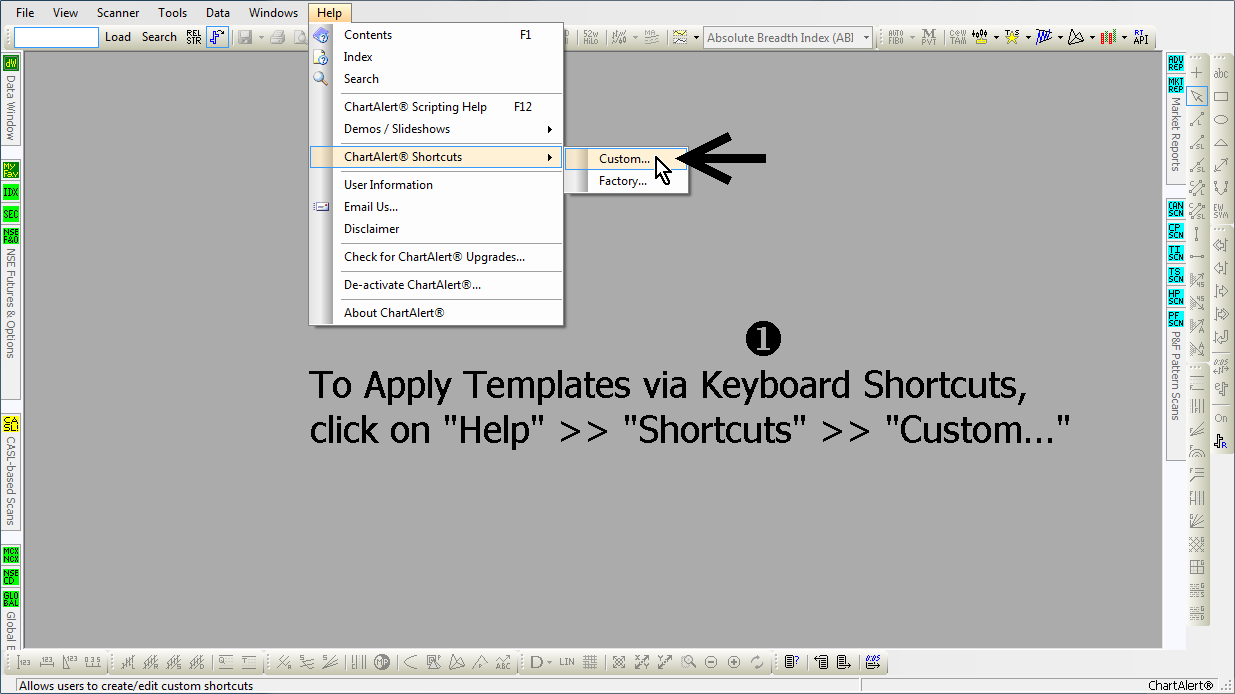The height and width of the screenshot is (694, 1235).
Task: Select the crosshair plus drawing tool
Action: coord(1197,73)
